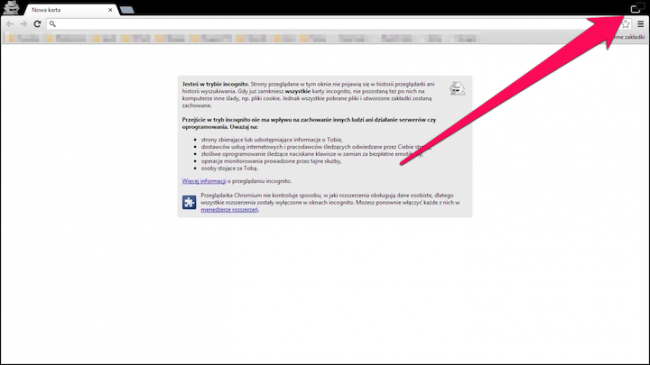Click bullet 'osoby stojące za Tobą.'

click(x=229, y=168)
